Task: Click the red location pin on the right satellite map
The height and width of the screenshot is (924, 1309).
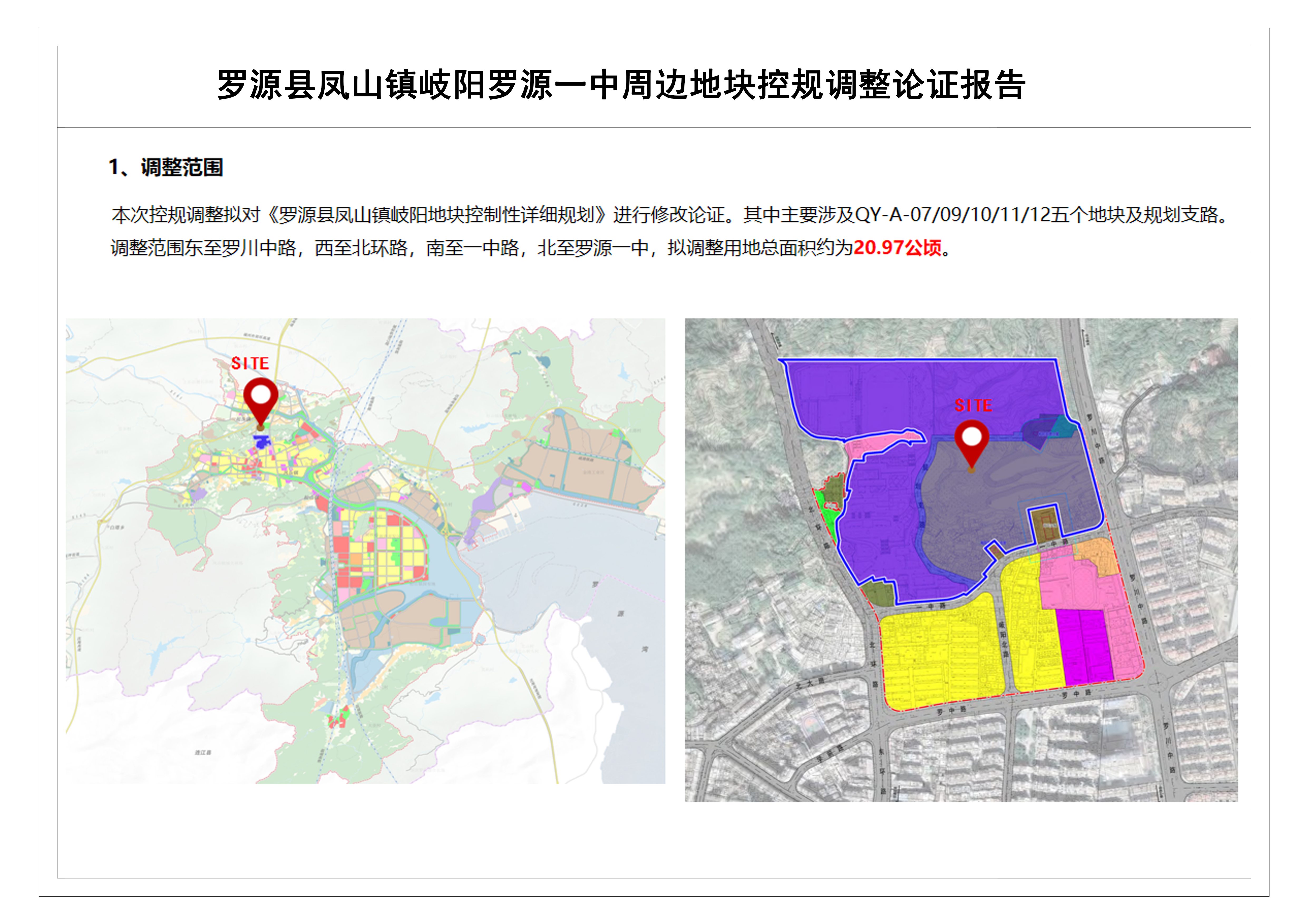Action: click(971, 441)
